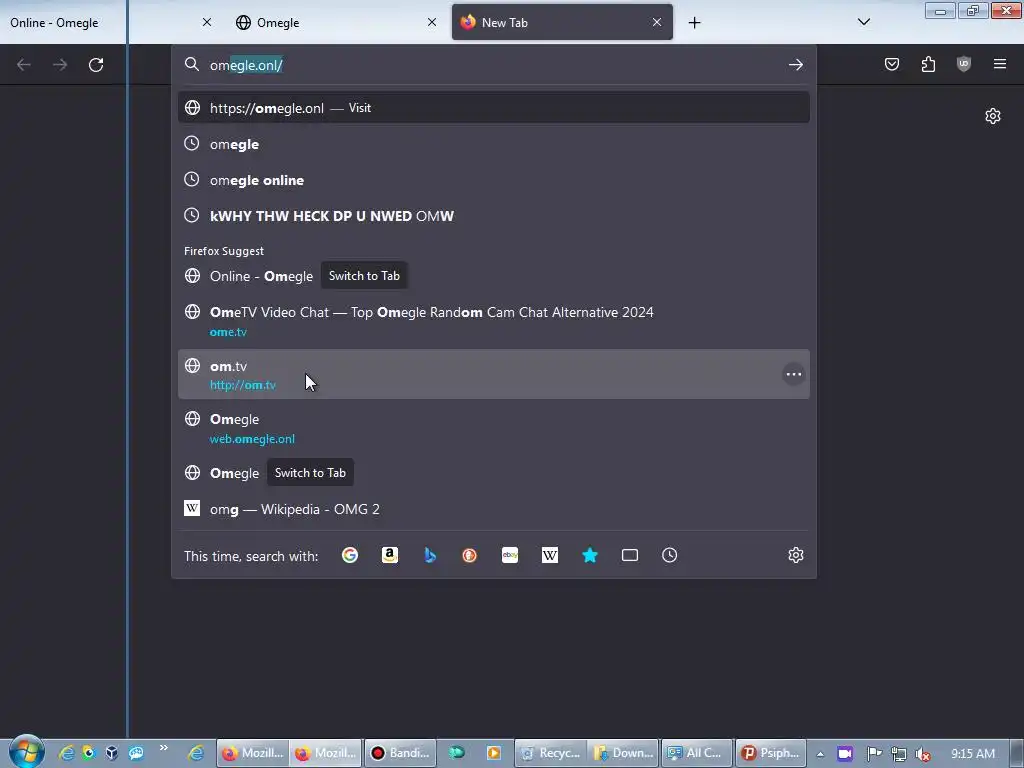This screenshot has height=768, width=1024.
Task: Click in the address bar text field
Action: click(x=496, y=65)
